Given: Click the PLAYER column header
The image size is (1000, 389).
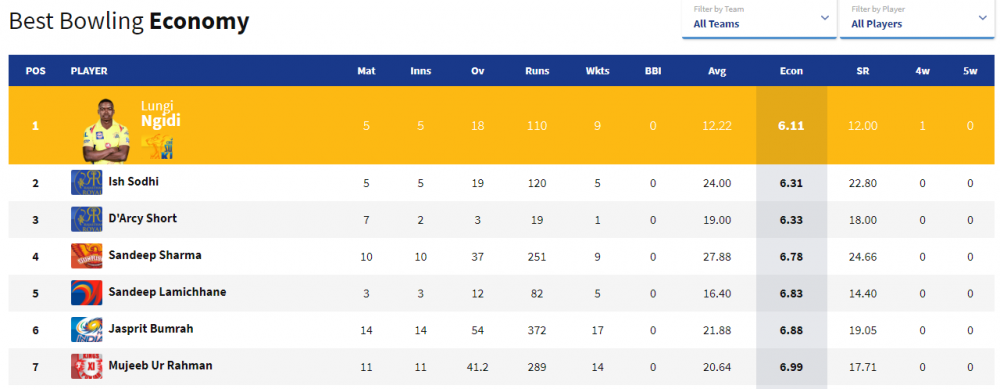Looking at the screenshot, I should click(x=89, y=71).
